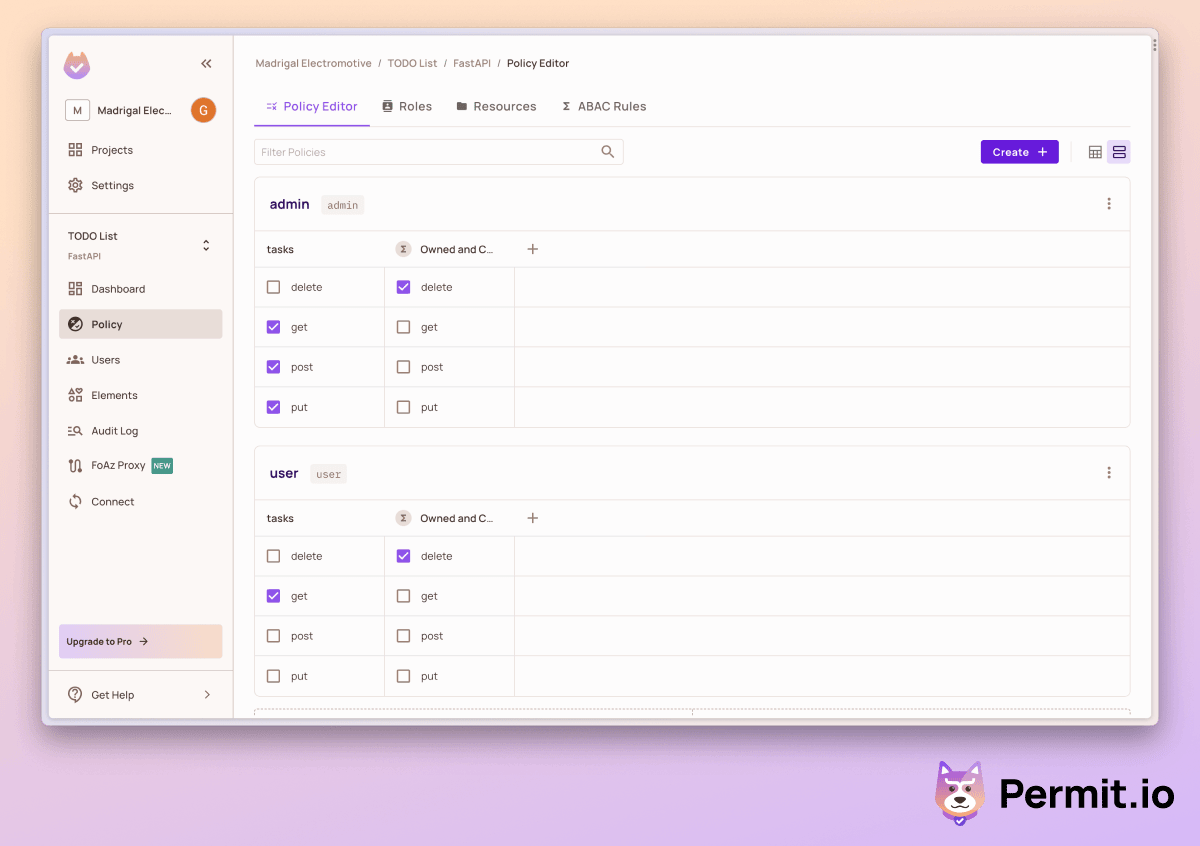The height and width of the screenshot is (846, 1200).
Task: Collapse the sidebar with double-chevron icon
Action: [x=206, y=64]
